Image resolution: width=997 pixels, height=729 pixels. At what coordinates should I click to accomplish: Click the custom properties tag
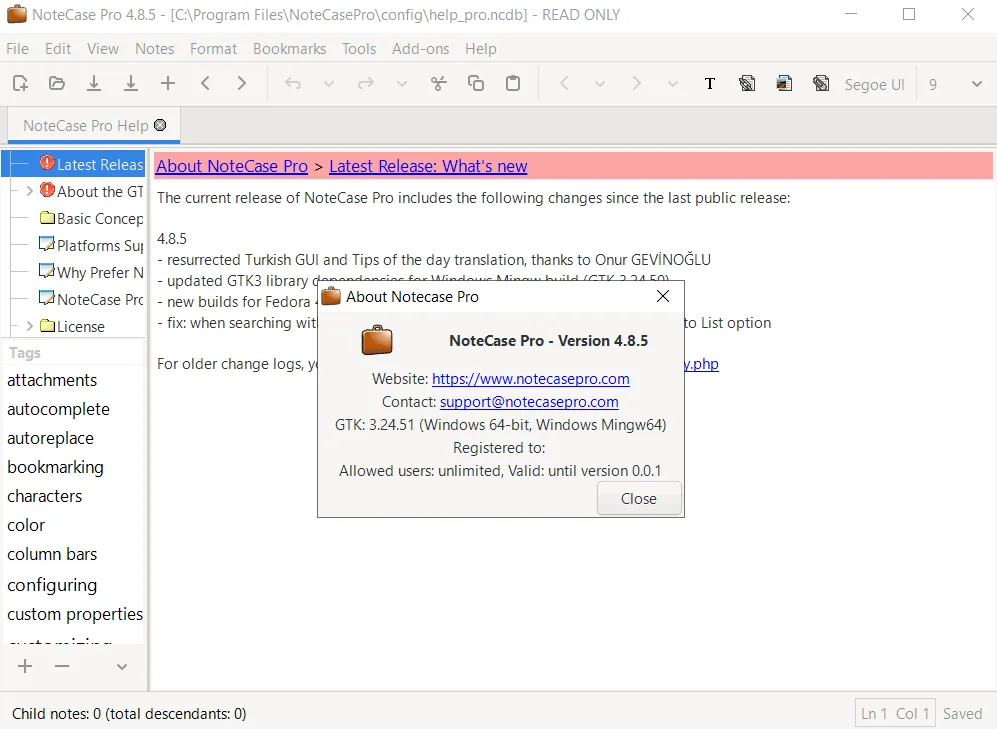click(x=75, y=615)
